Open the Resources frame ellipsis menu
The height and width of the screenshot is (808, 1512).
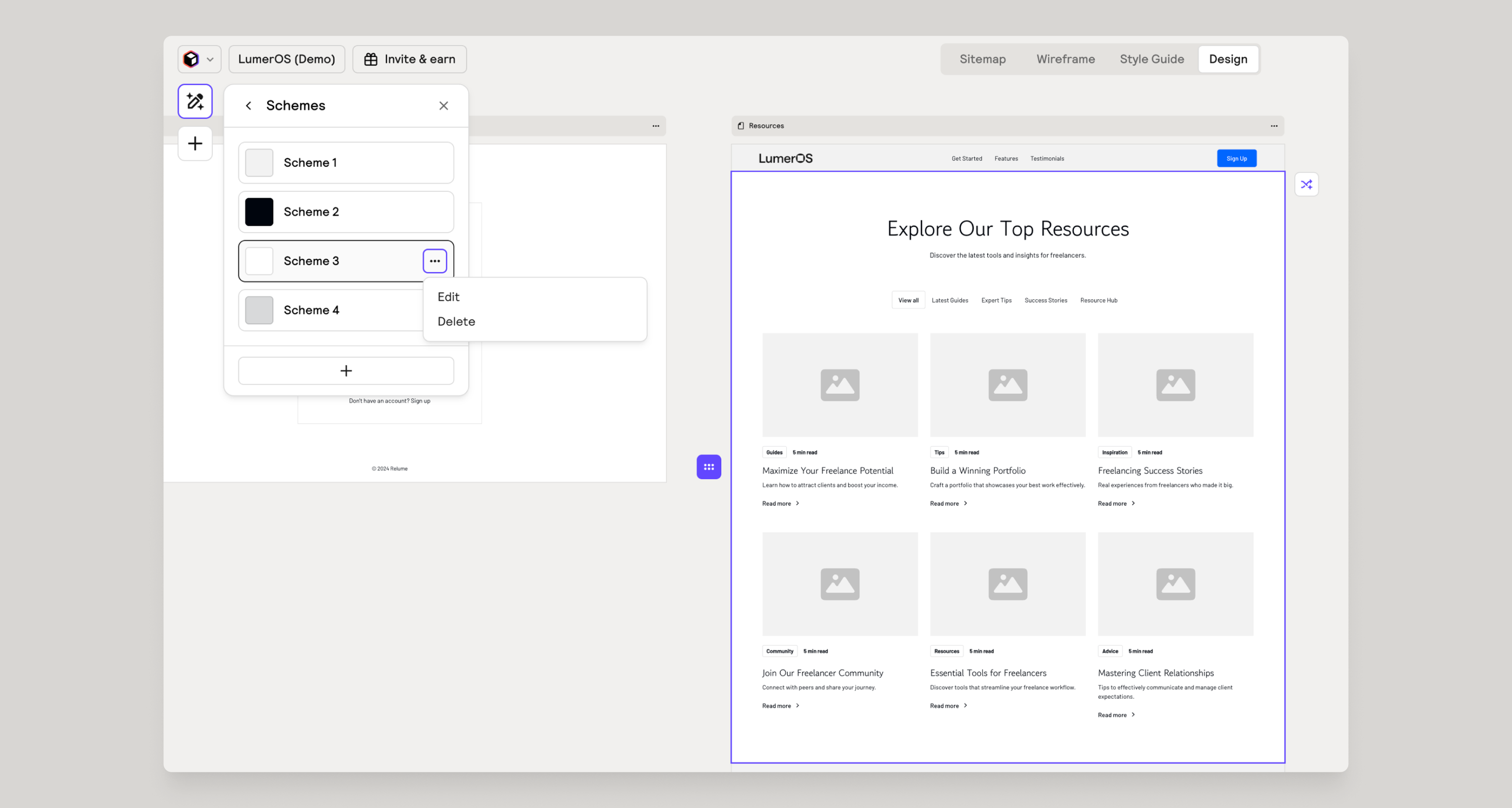pyautogui.click(x=1274, y=125)
